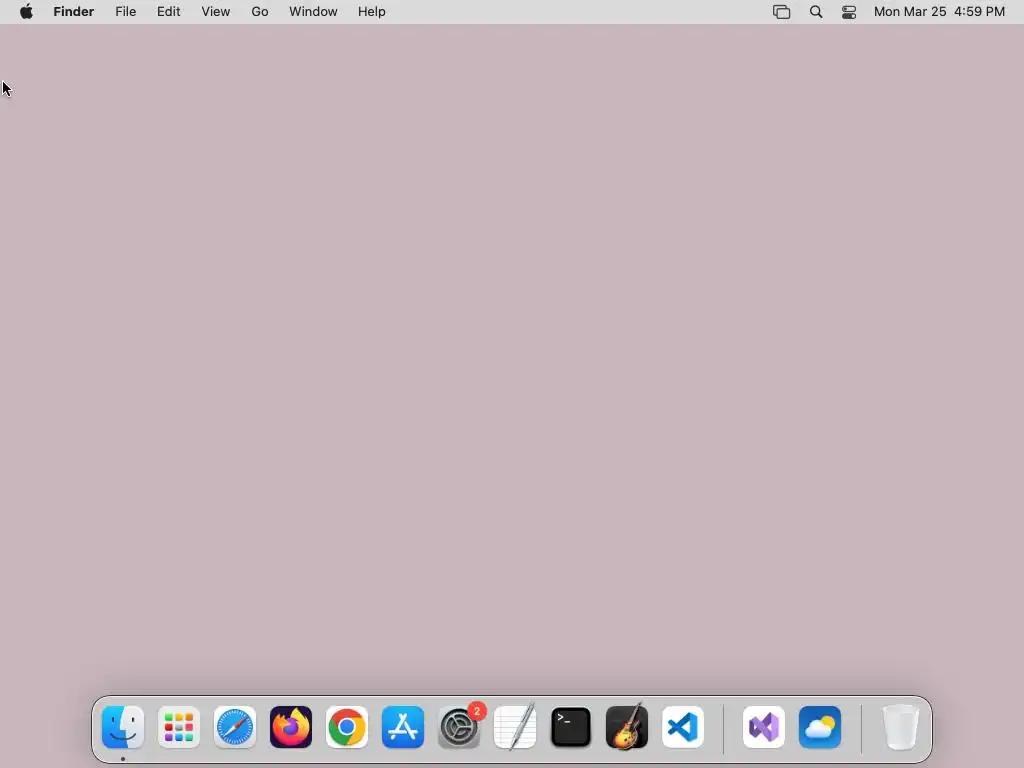Open TextEdit from the Dock
1024x768 pixels.
click(x=515, y=727)
